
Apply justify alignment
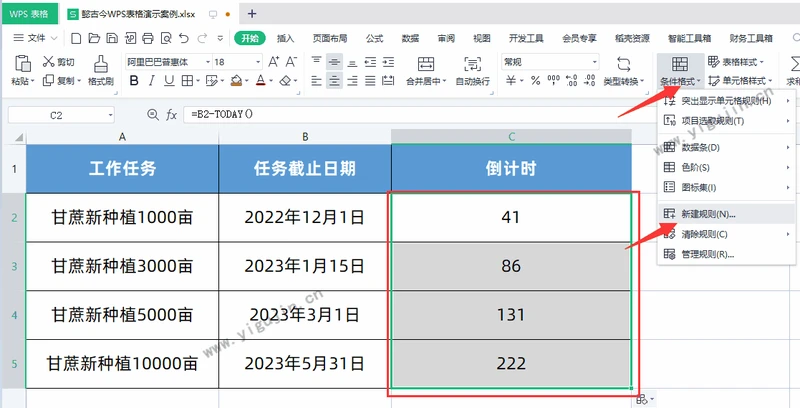click(370, 81)
